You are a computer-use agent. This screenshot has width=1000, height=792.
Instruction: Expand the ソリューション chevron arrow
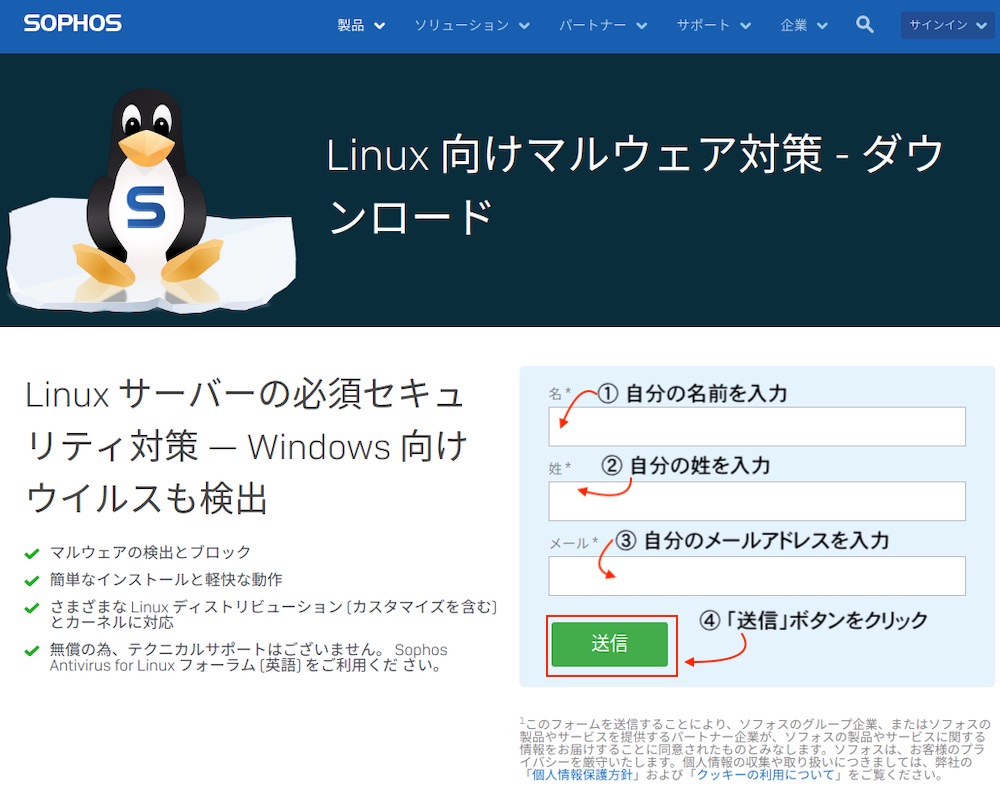point(524,26)
